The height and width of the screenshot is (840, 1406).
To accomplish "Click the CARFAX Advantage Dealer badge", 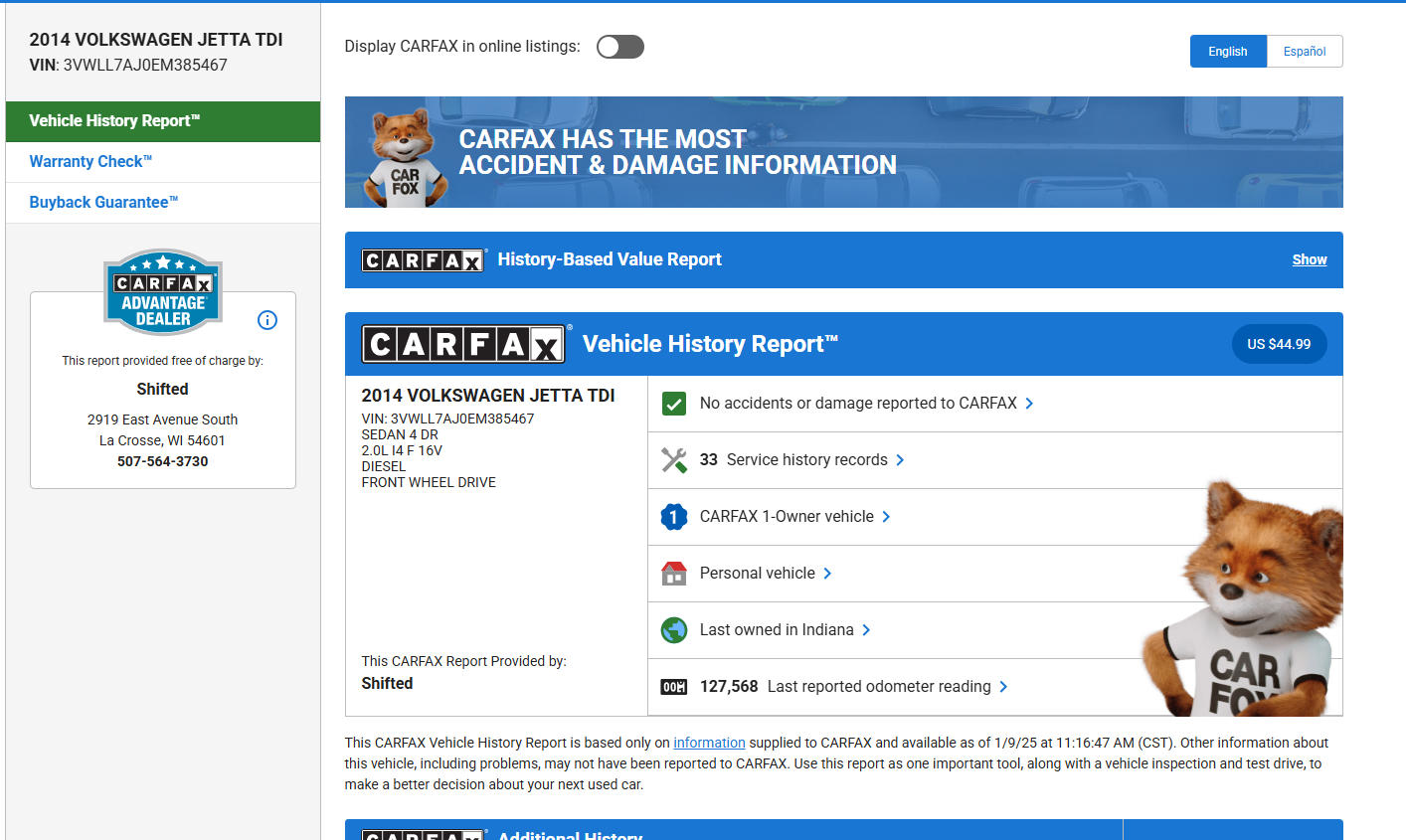I will [x=163, y=291].
